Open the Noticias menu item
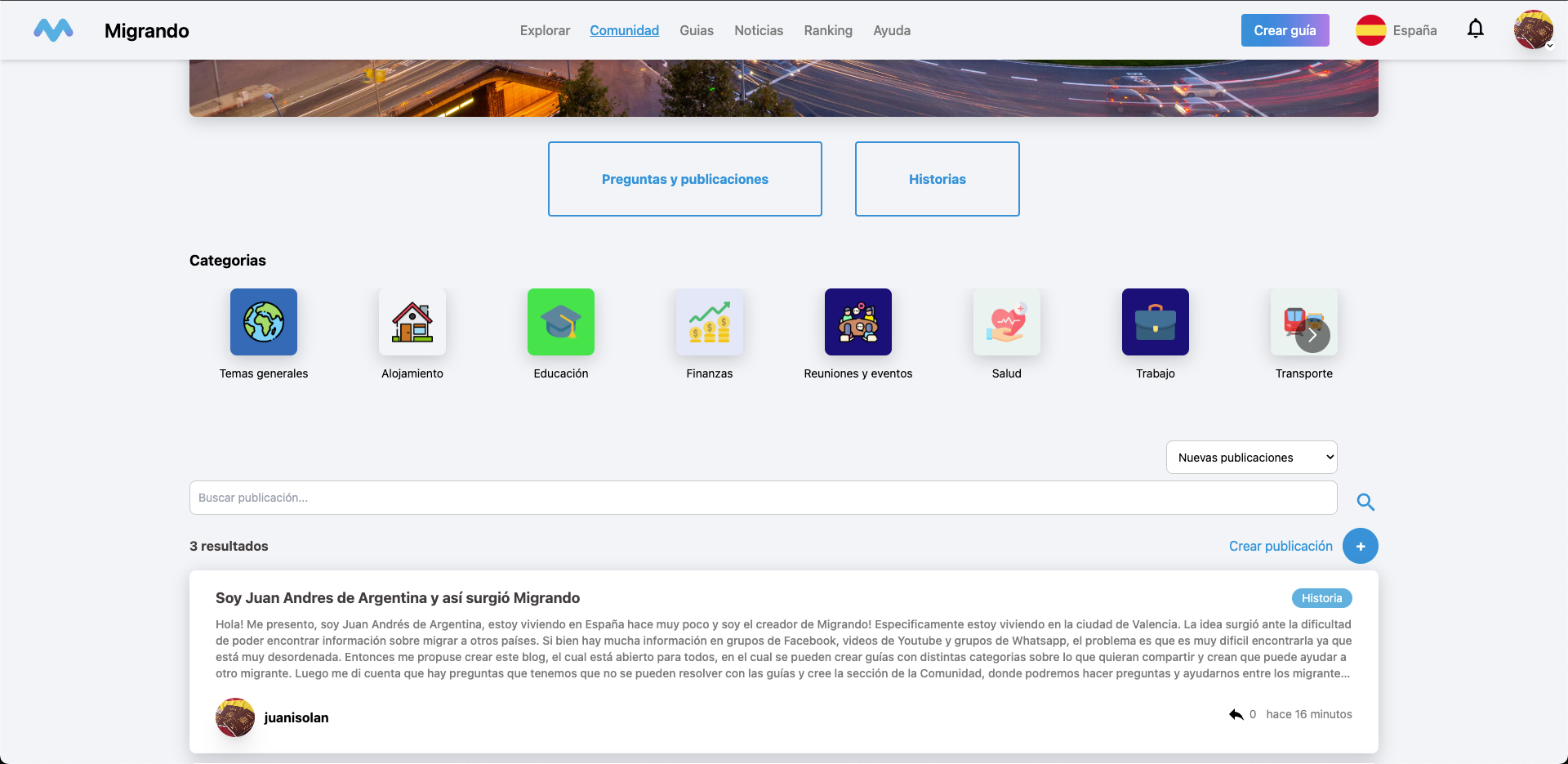 [x=759, y=30]
